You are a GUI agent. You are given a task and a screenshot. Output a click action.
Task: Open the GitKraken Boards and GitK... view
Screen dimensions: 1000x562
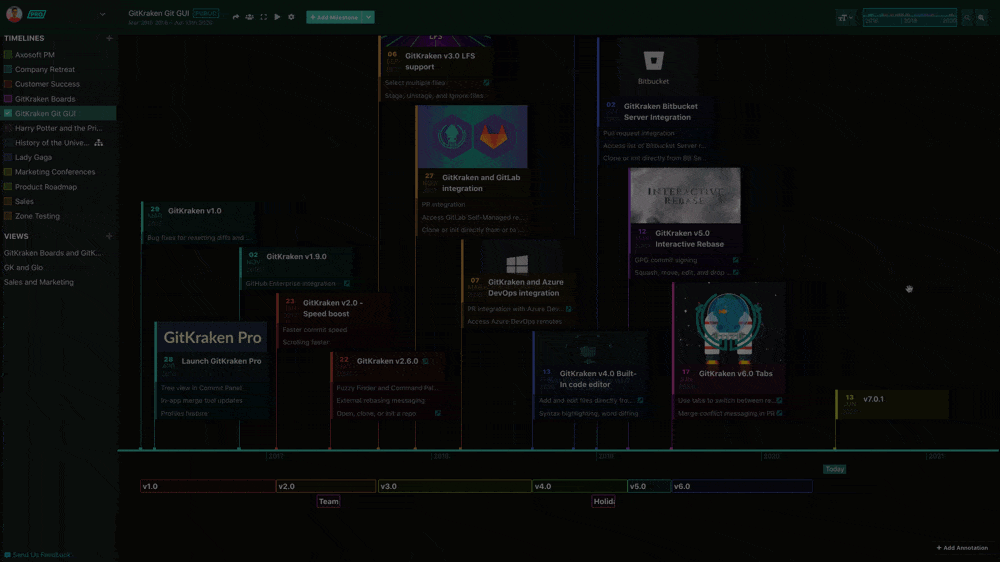[53, 253]
